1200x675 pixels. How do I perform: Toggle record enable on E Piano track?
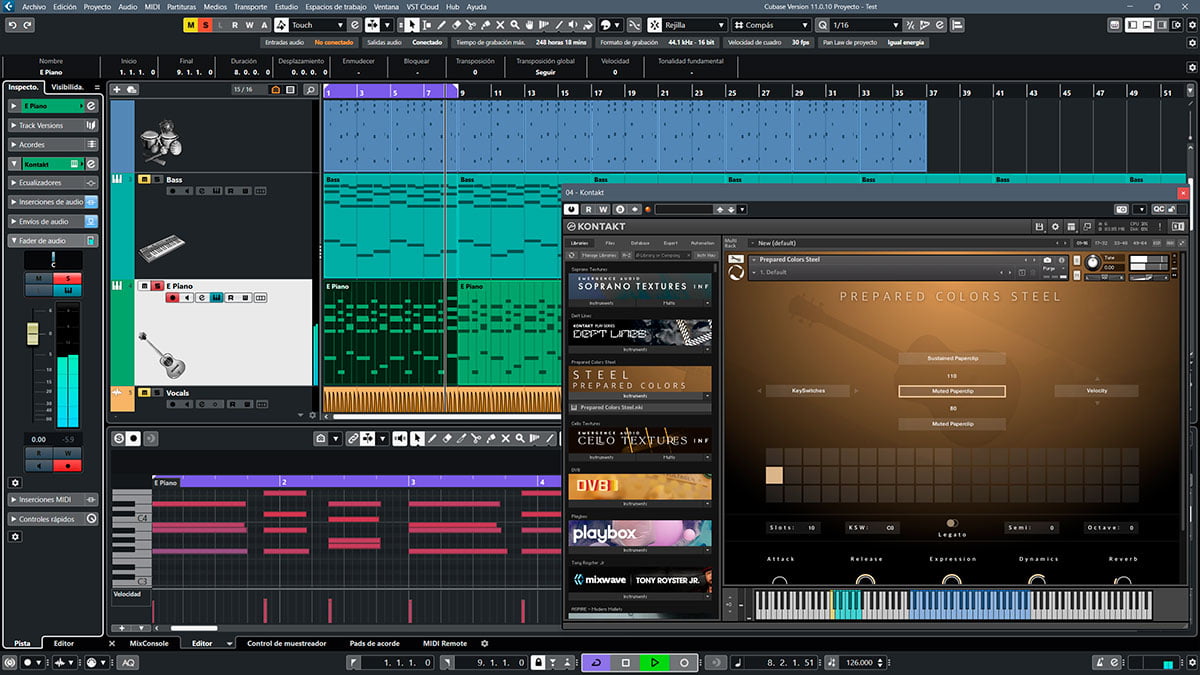173,297
